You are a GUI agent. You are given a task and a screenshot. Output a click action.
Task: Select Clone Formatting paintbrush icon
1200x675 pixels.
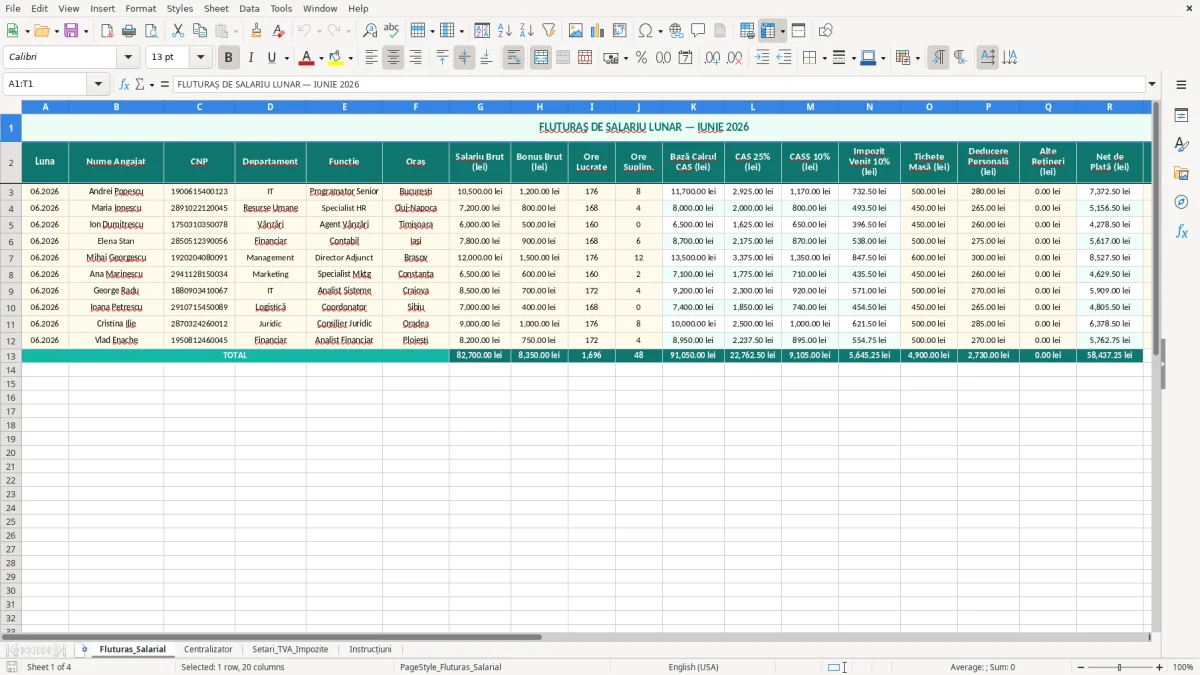[x=256, y=31]
